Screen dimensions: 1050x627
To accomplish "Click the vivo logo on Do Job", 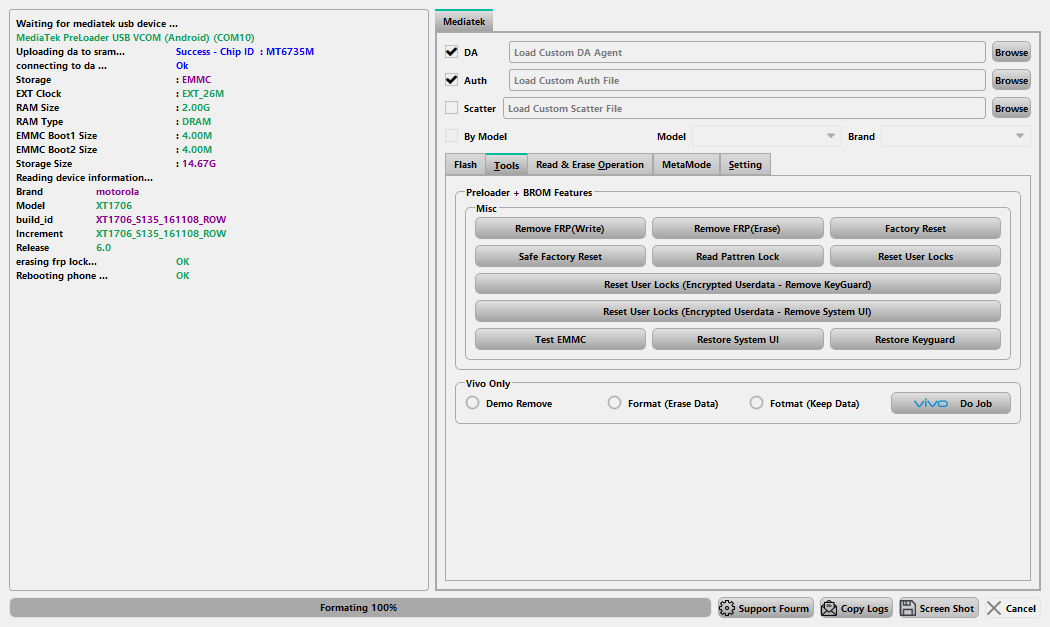I will [931, 403].
